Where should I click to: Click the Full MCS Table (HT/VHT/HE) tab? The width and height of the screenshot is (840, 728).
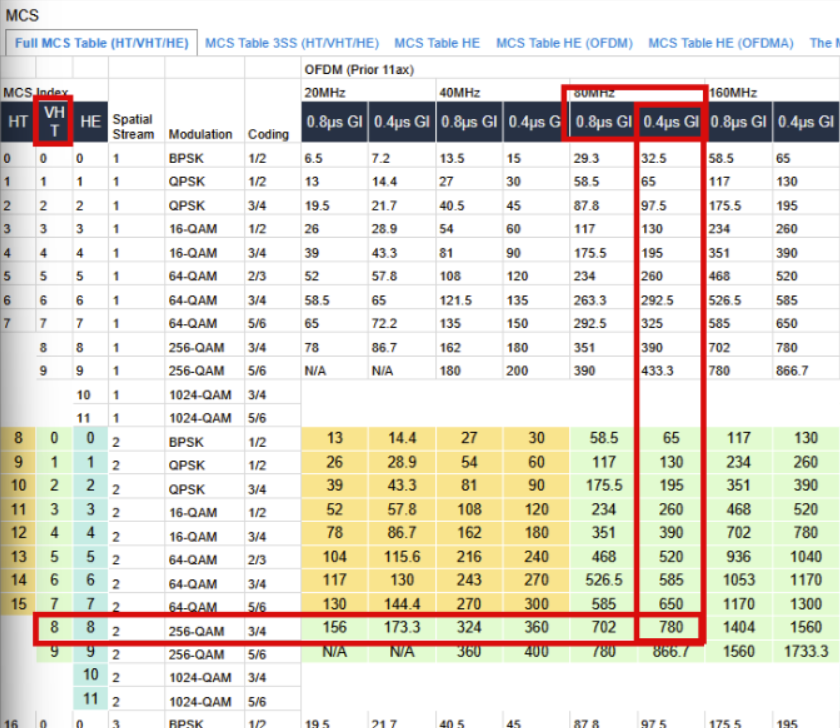[99, 44]
